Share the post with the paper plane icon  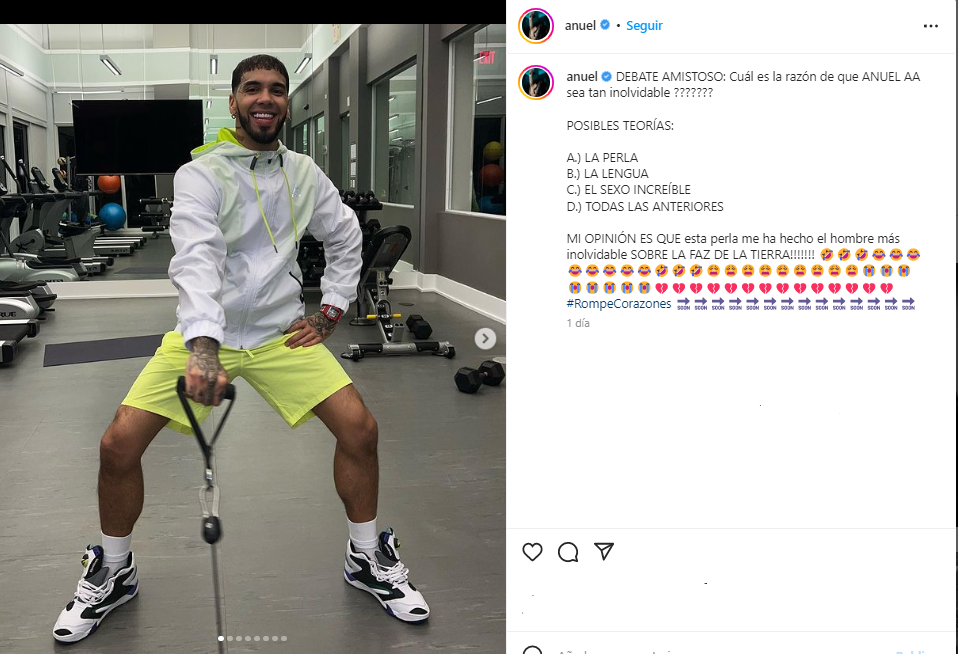point(604,551)
